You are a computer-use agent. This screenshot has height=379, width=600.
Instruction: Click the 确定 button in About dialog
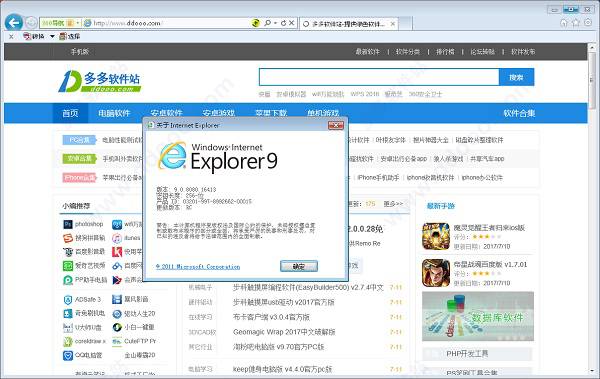coord(299,266)
